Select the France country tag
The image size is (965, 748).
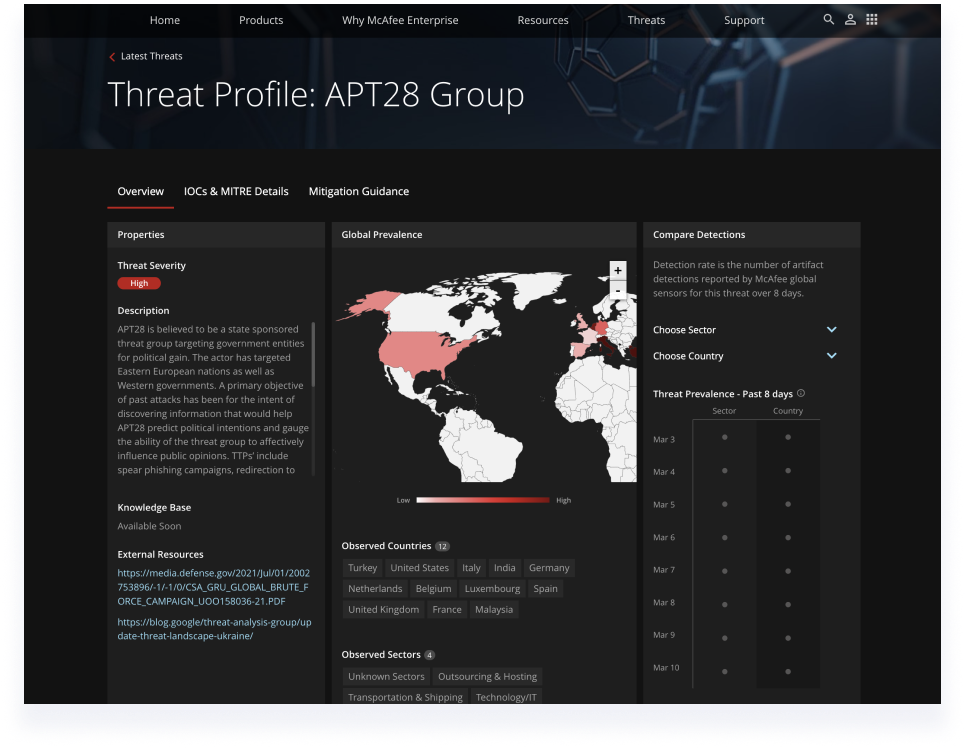pos(447,609)
